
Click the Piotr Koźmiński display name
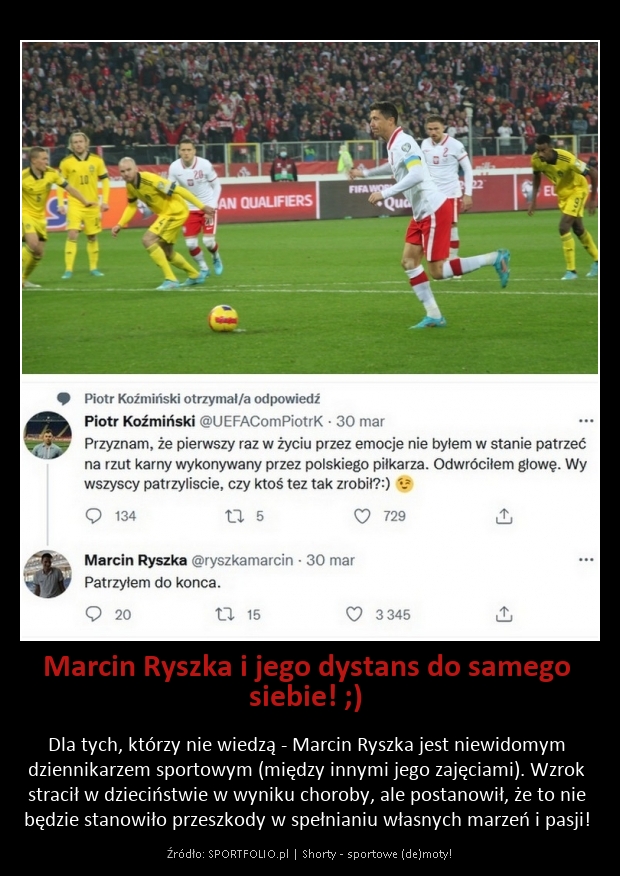coord(140,421)
